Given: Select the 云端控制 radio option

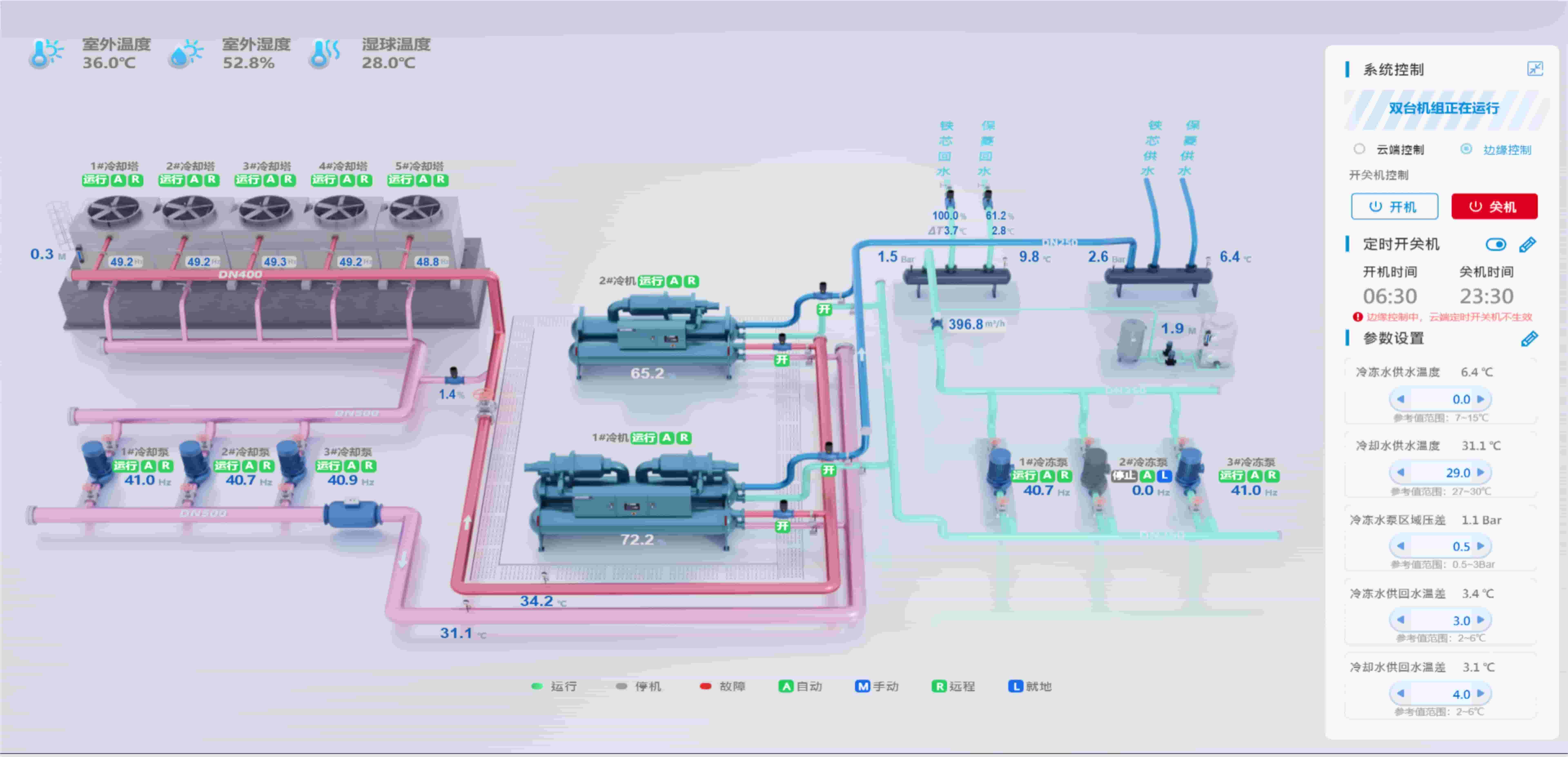Looking at the screenshot, I should [1359, 149].
